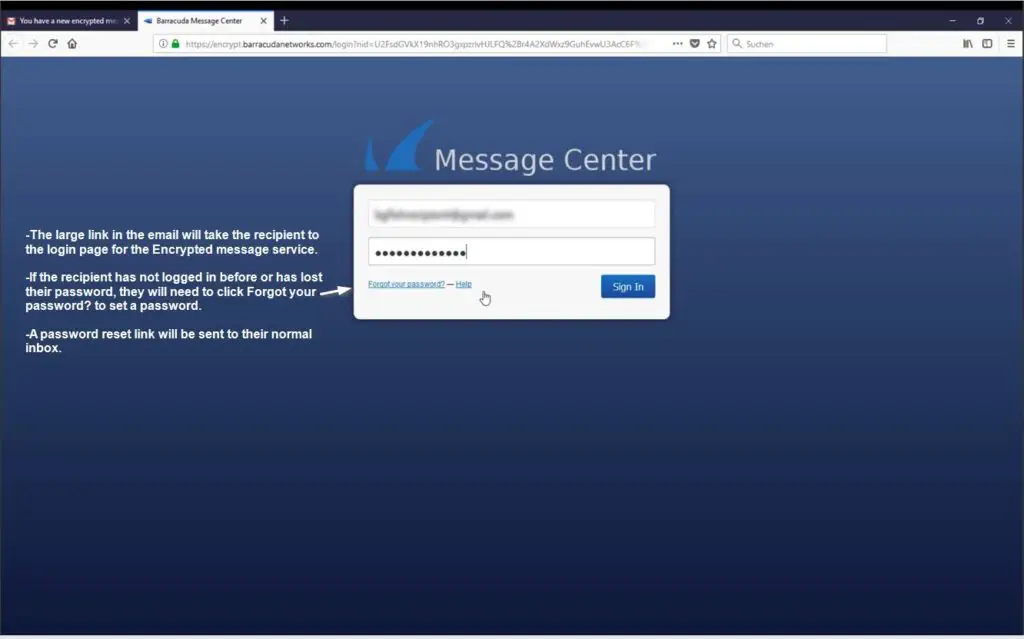
Task: Minimize the Firefox window
Action: click(x=952, y=21)
